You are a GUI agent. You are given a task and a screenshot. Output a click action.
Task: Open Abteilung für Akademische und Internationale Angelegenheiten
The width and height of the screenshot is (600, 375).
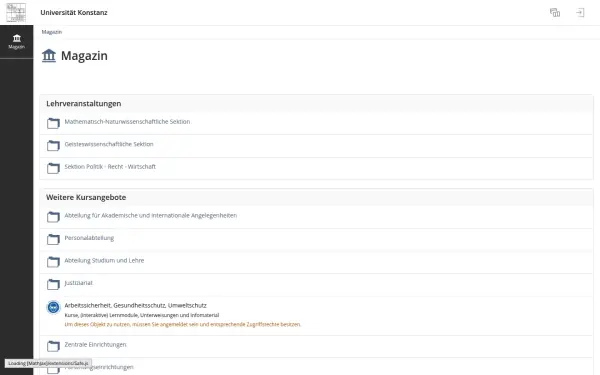pos(150,215)
